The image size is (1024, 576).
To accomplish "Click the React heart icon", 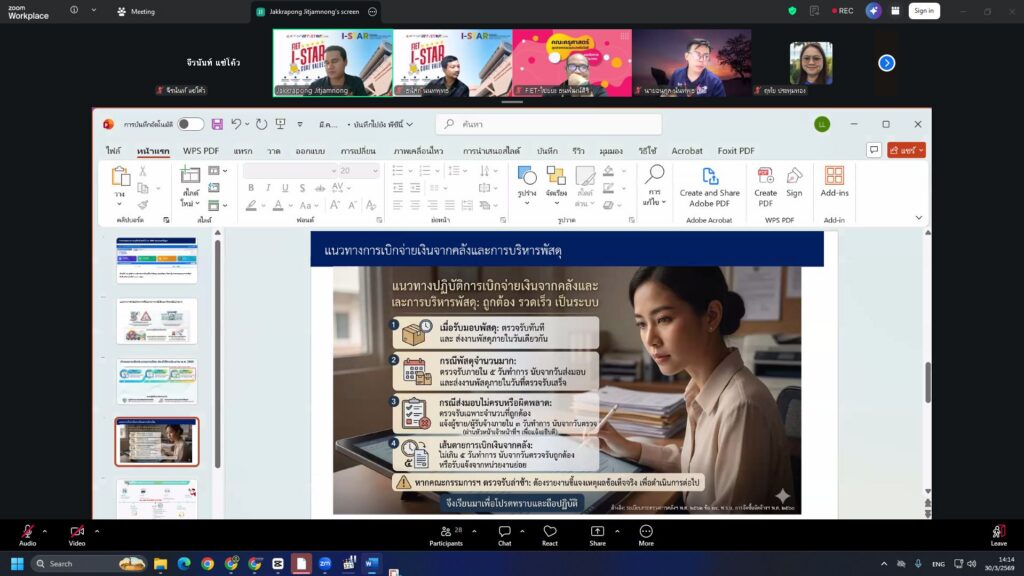I will click(x=549, y=531).
